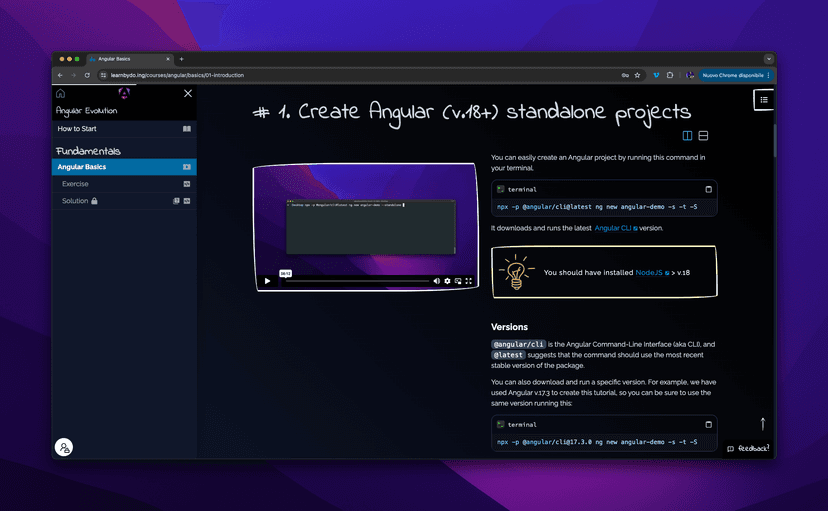
Task: Open the How to Start lesson
Action: (124, 129)
